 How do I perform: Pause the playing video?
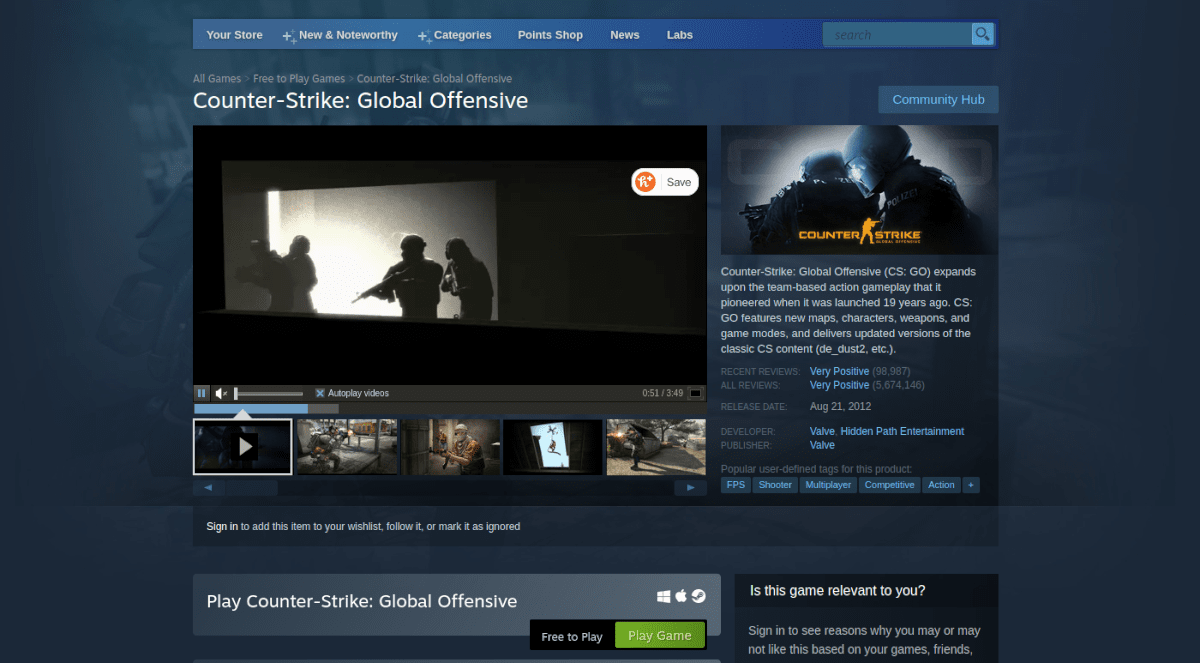pyautogui.click(x=201, y=392)
